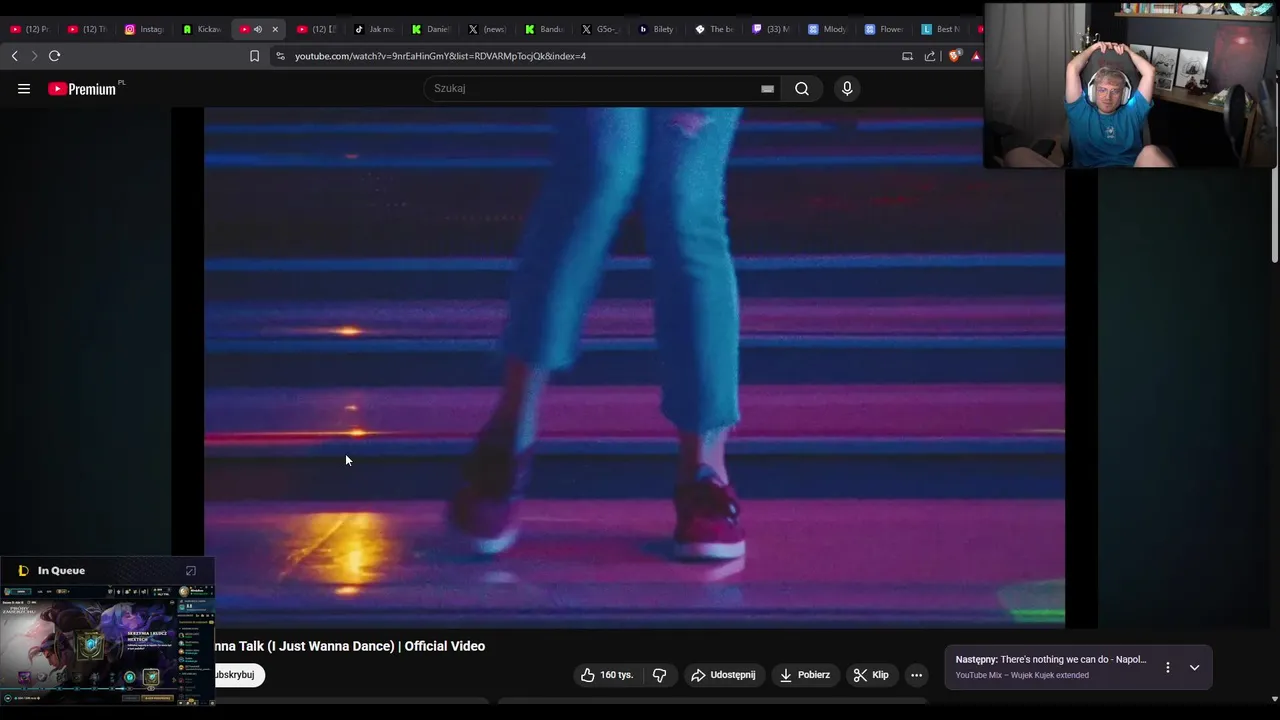Click the 'In Queue' label in League overlay
Viewport: 1280px width, 720px height.
click(61, 571)
